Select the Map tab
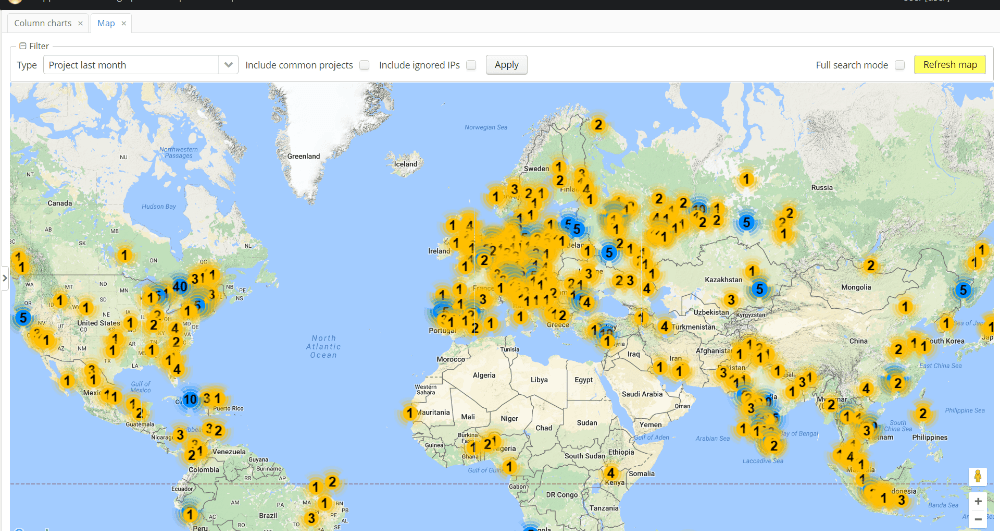Screen dimensions: 1000x531 tap(106, 23)
